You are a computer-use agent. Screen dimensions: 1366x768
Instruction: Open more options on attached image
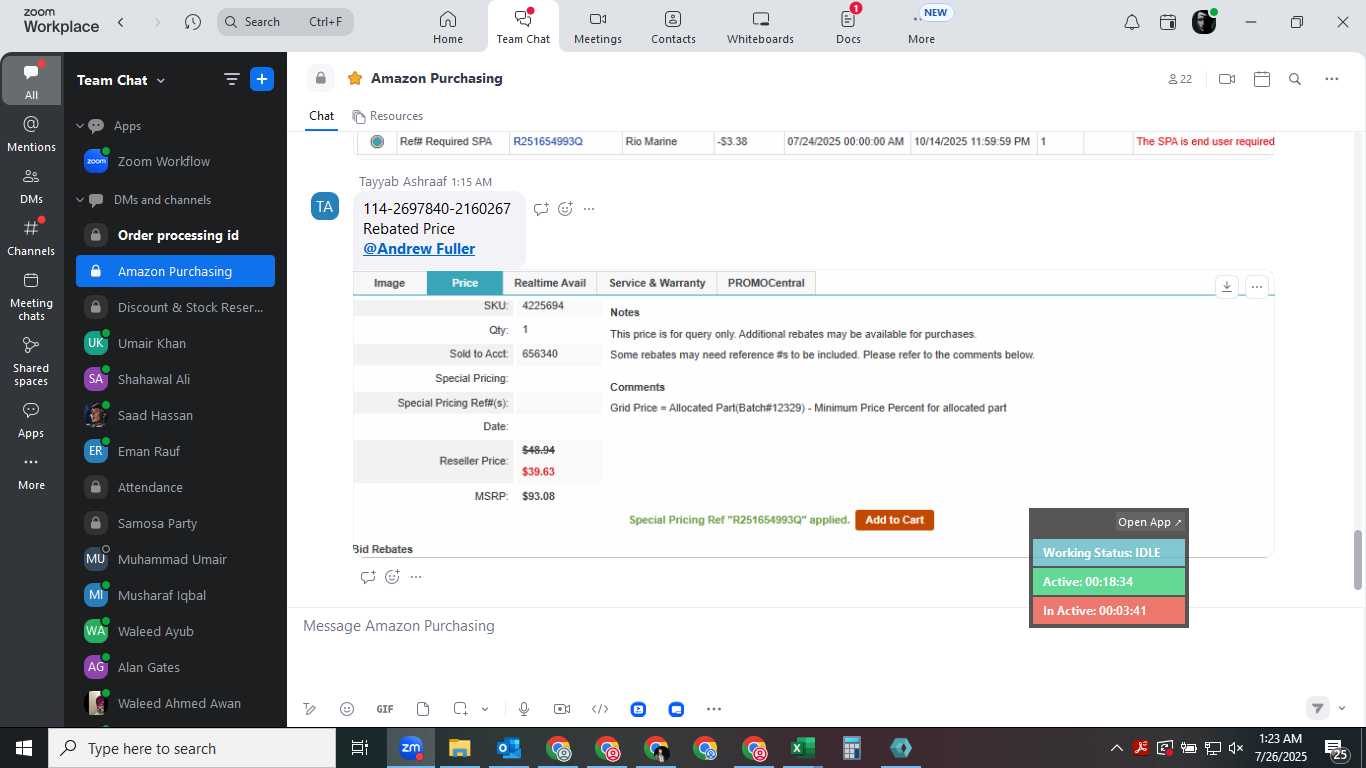pyautogui.click(x=1257, y=286)
